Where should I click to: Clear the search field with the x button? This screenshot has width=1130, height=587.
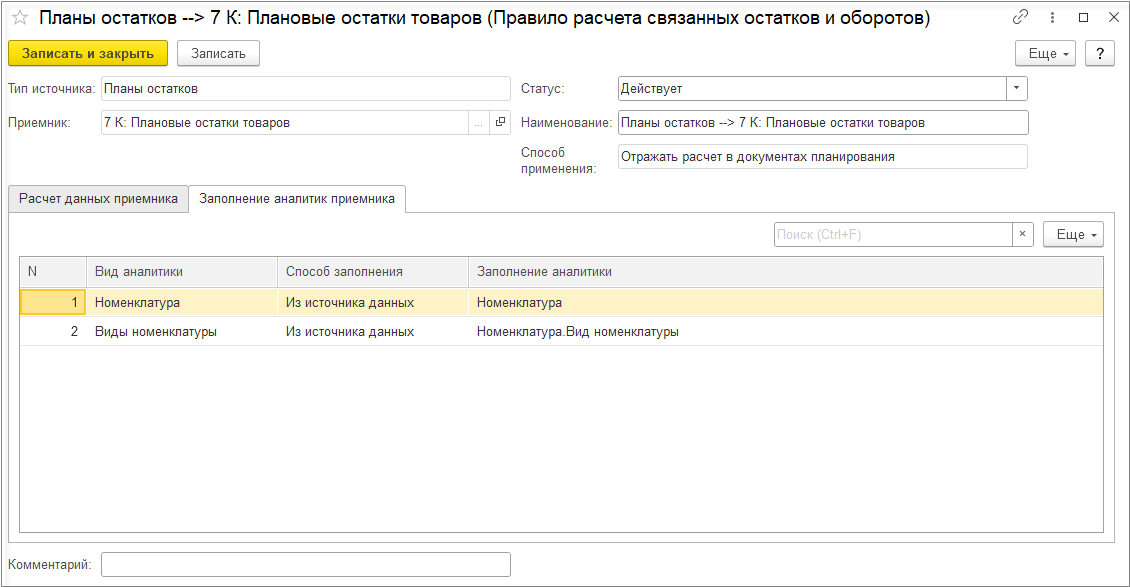coord(1022,234)
